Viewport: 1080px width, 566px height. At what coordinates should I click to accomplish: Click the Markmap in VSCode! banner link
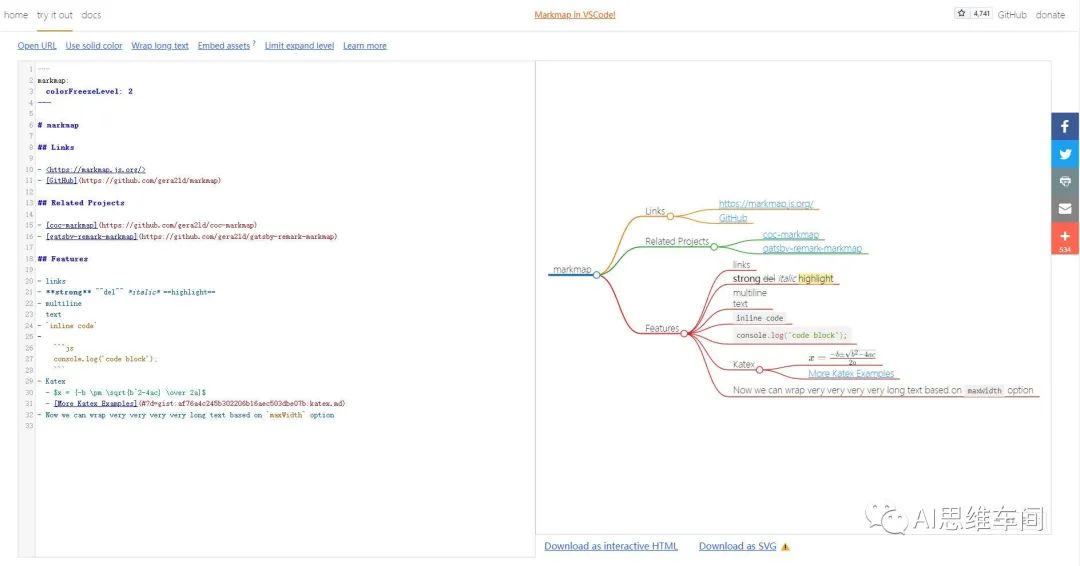575,14
